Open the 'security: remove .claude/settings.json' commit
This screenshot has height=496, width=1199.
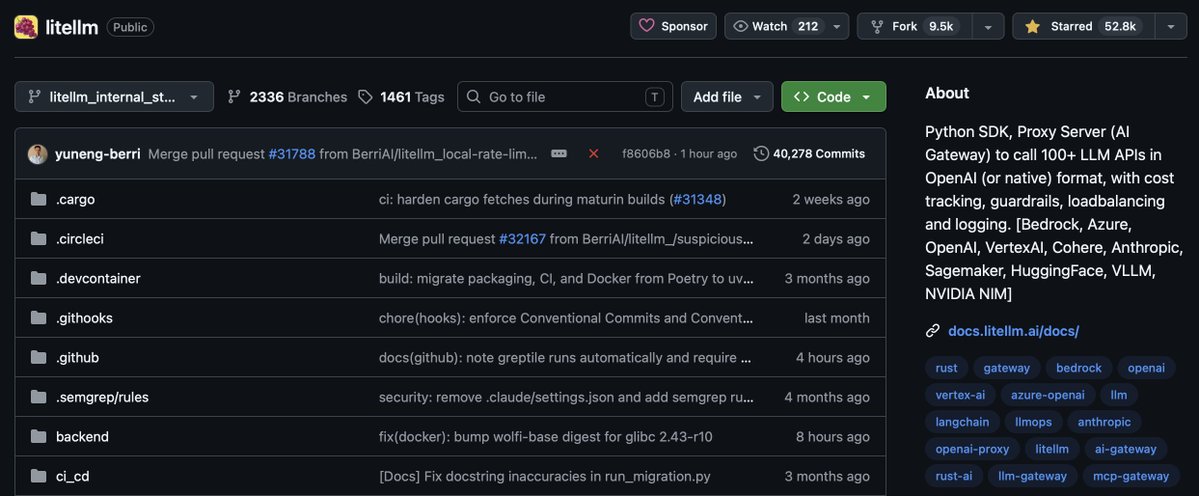tap(566, 397)
